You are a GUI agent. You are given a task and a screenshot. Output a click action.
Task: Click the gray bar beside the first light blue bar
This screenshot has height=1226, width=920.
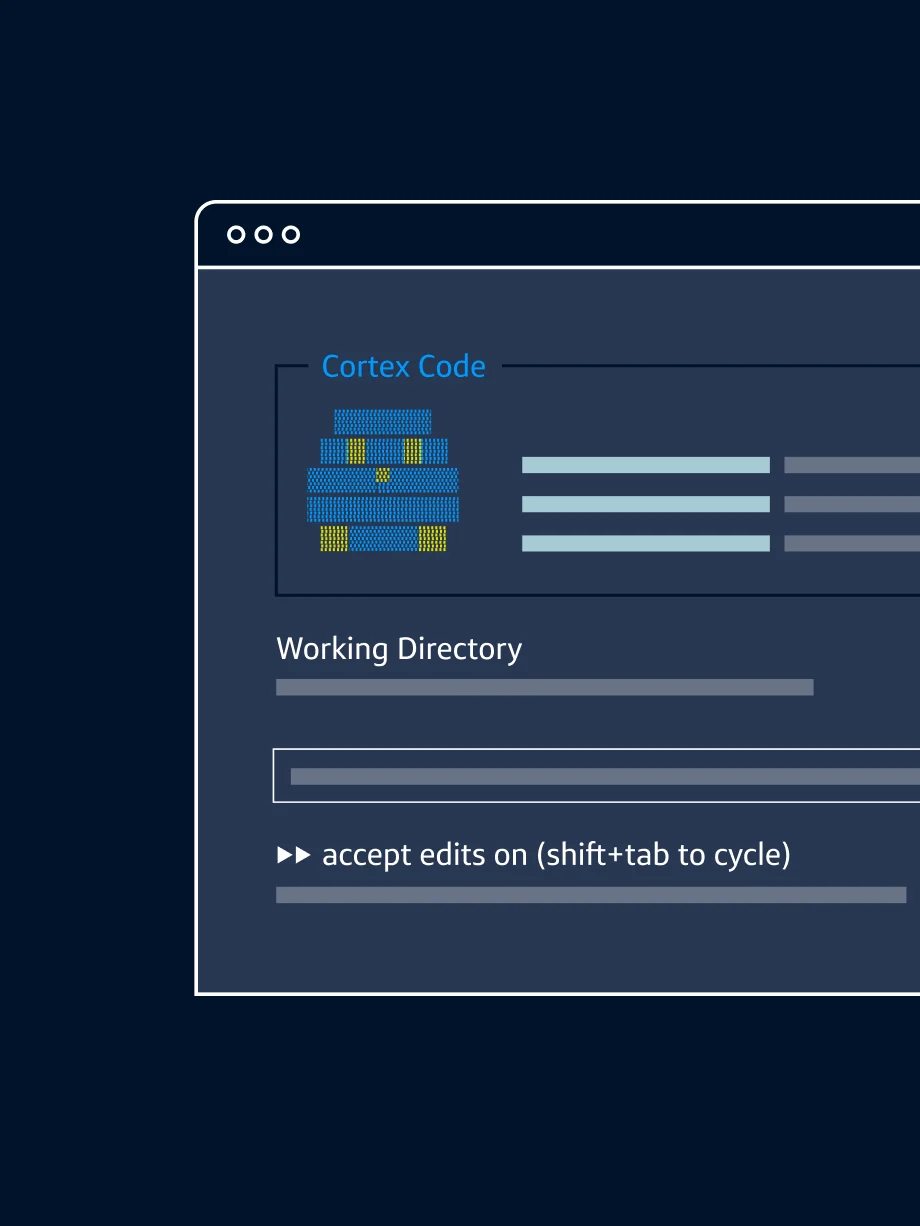coord(852,465)
